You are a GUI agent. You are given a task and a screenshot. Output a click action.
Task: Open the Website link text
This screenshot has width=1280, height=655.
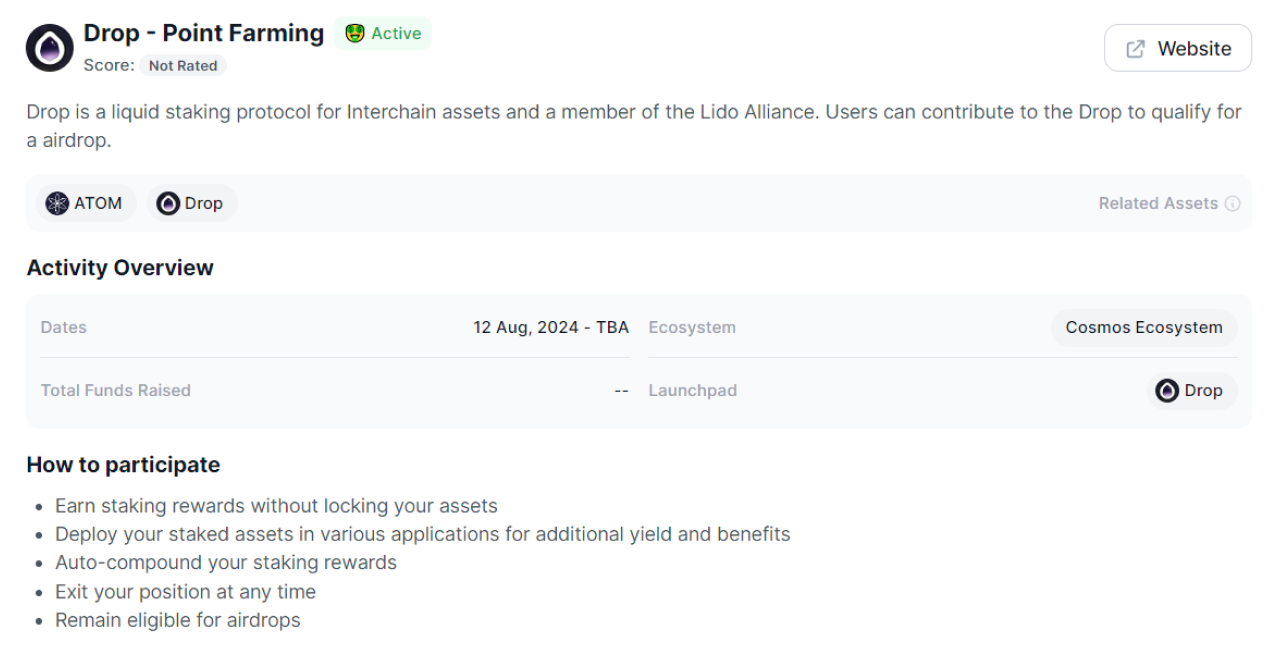point(1194,49)
